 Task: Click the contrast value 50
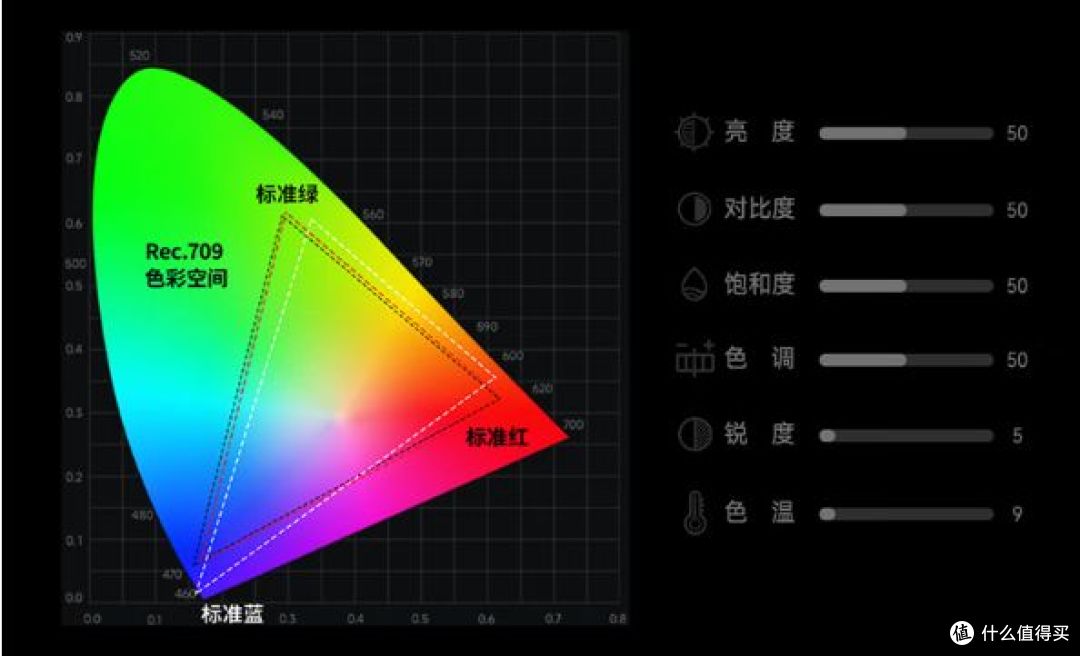pos(1017,210)
